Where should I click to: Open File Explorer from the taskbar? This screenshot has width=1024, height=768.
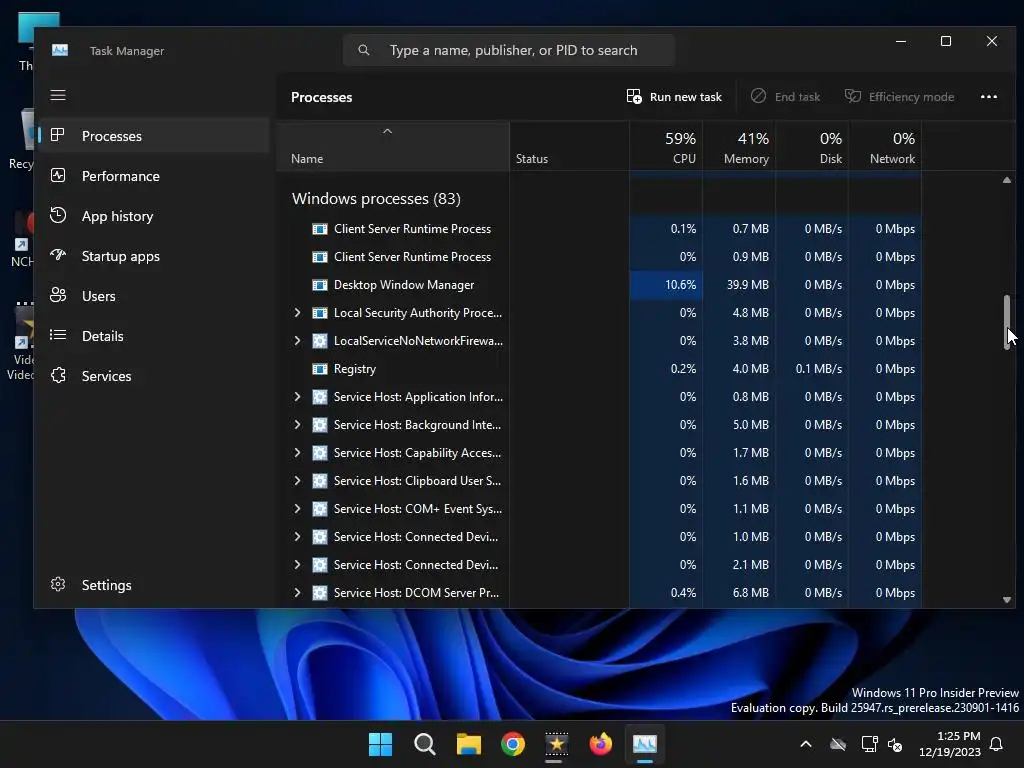(468, 744)
